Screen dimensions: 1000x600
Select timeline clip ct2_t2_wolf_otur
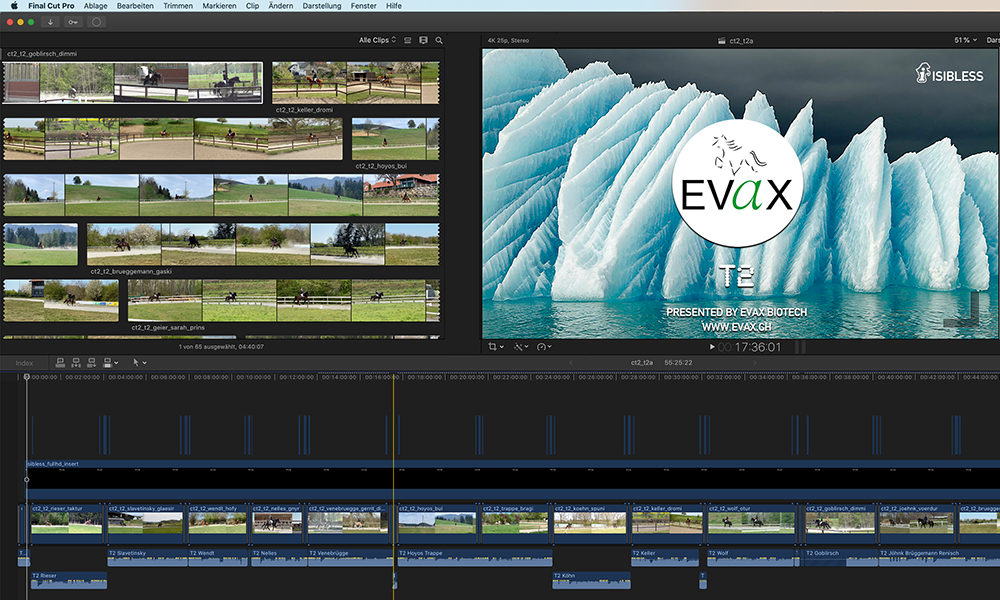tap(752, 524)
